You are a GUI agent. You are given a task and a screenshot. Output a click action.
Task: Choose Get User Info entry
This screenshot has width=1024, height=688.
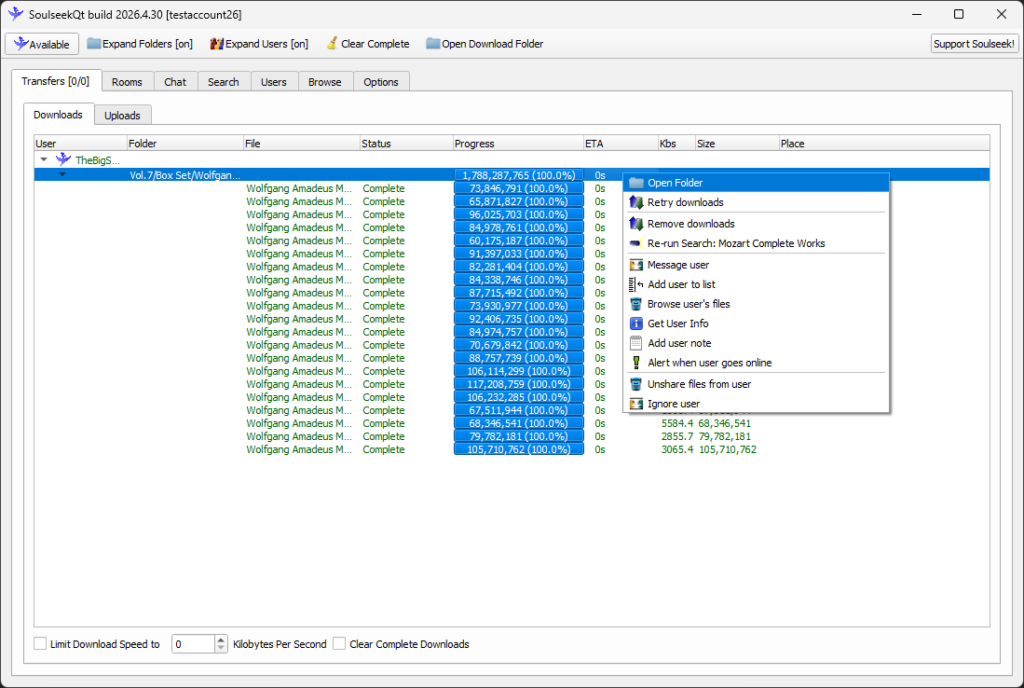756,324
